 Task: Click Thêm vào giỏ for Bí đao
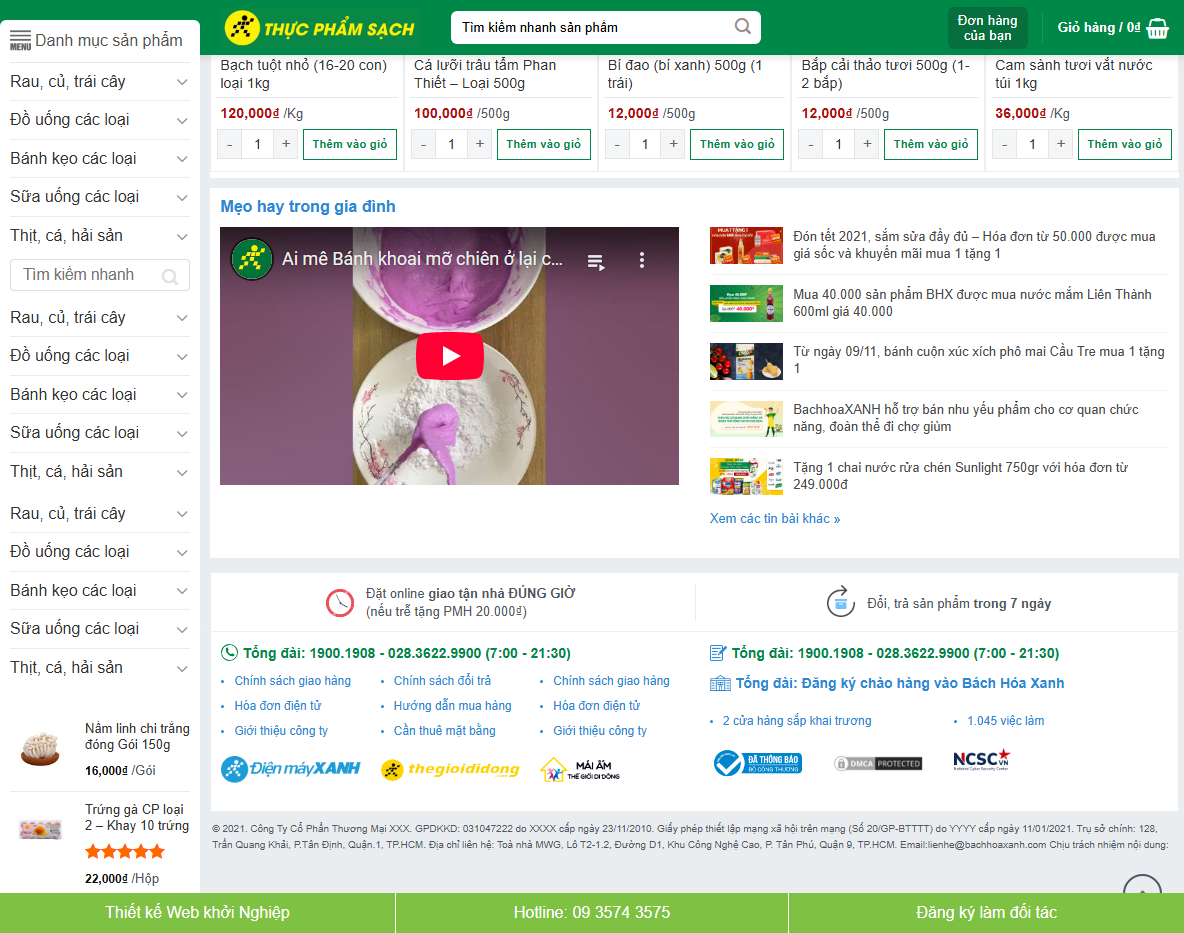pos(737,144)
